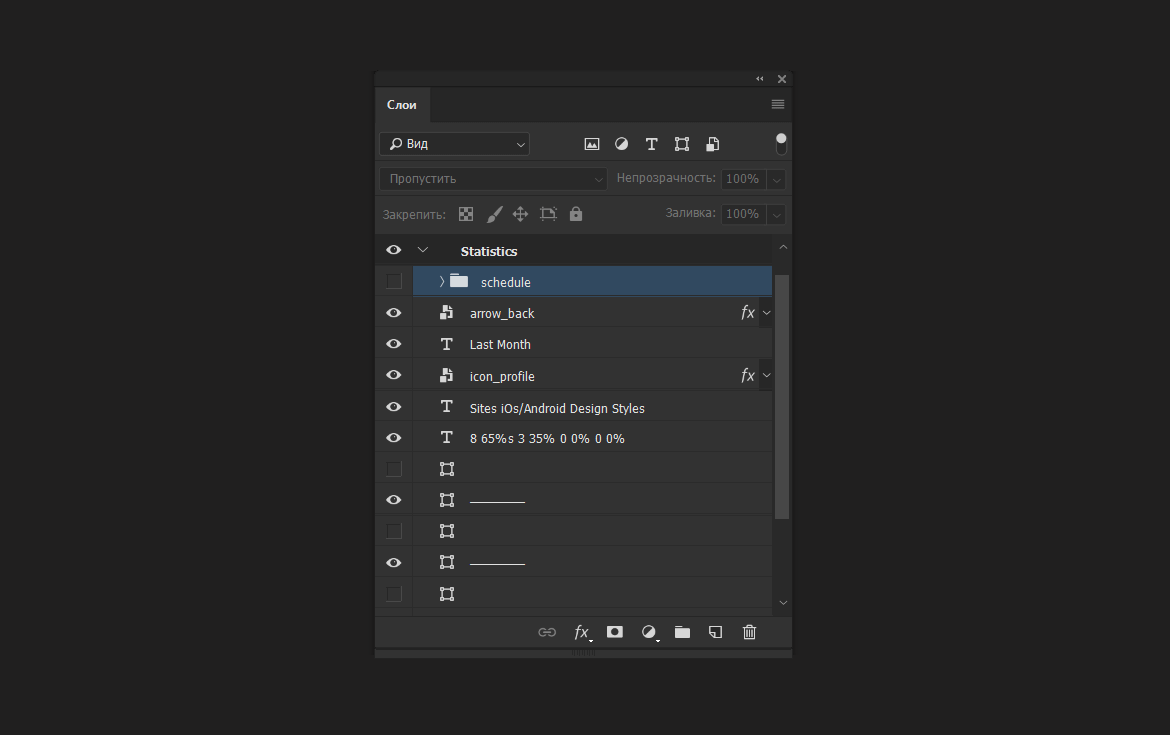Expand the schedule group
This screenshot has height=735, width=1170.
[442, 281]
